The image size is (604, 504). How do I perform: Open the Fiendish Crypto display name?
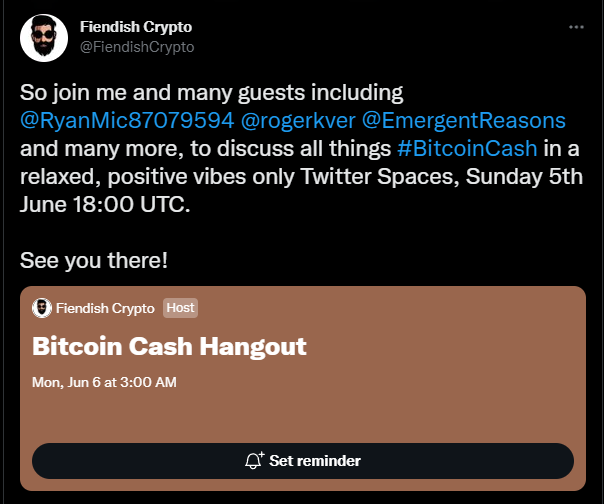tap(136, 27)
